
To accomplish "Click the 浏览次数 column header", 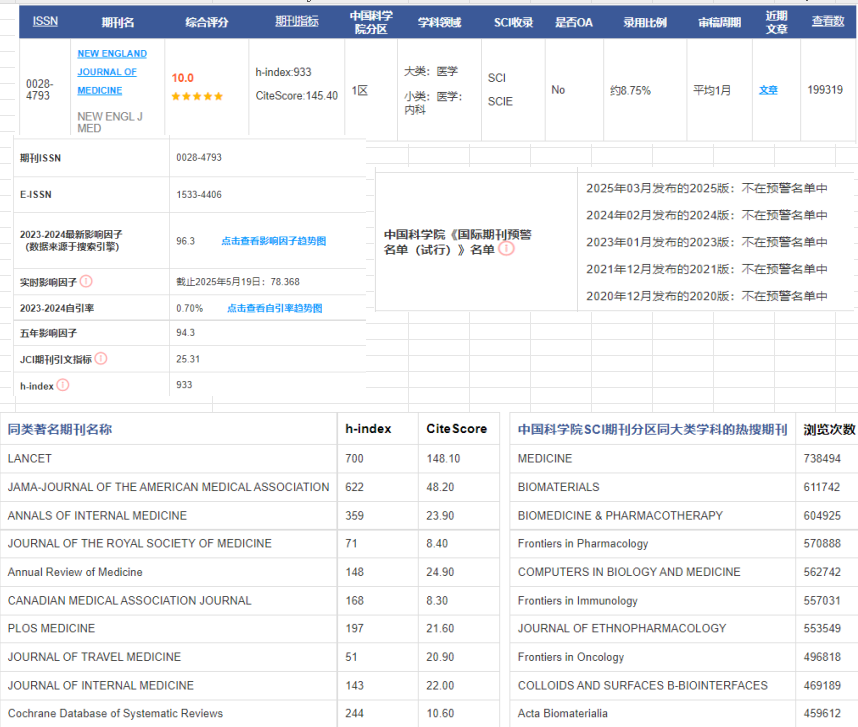I will (x=829, y=429).
